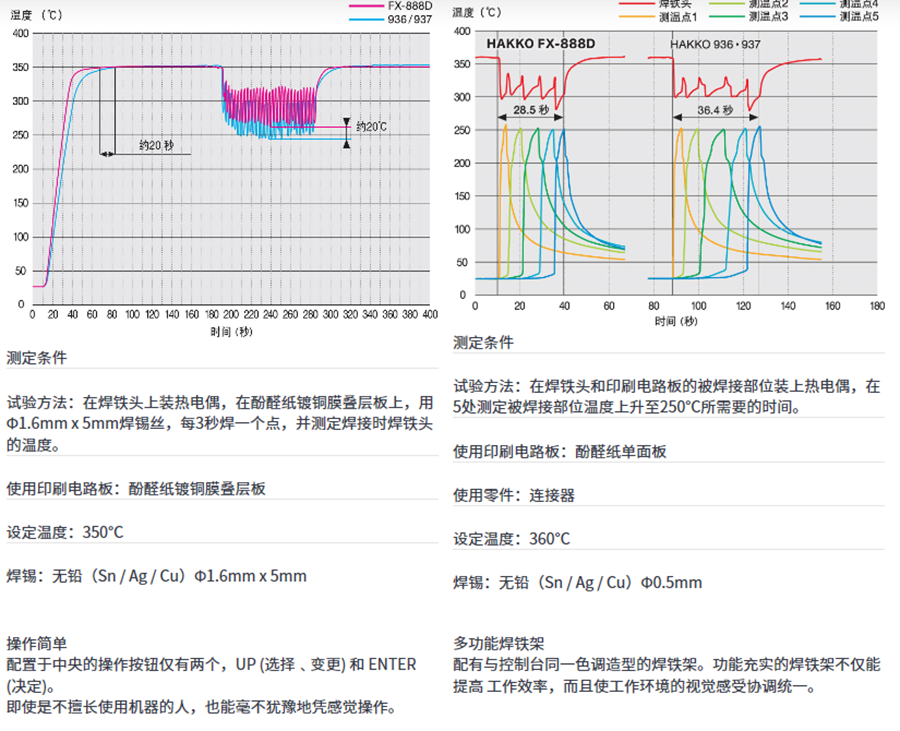The image size is (900, 731).
Task: Click the 'HAKKO FX-888D' title in right chart
Action: (541, 44)
